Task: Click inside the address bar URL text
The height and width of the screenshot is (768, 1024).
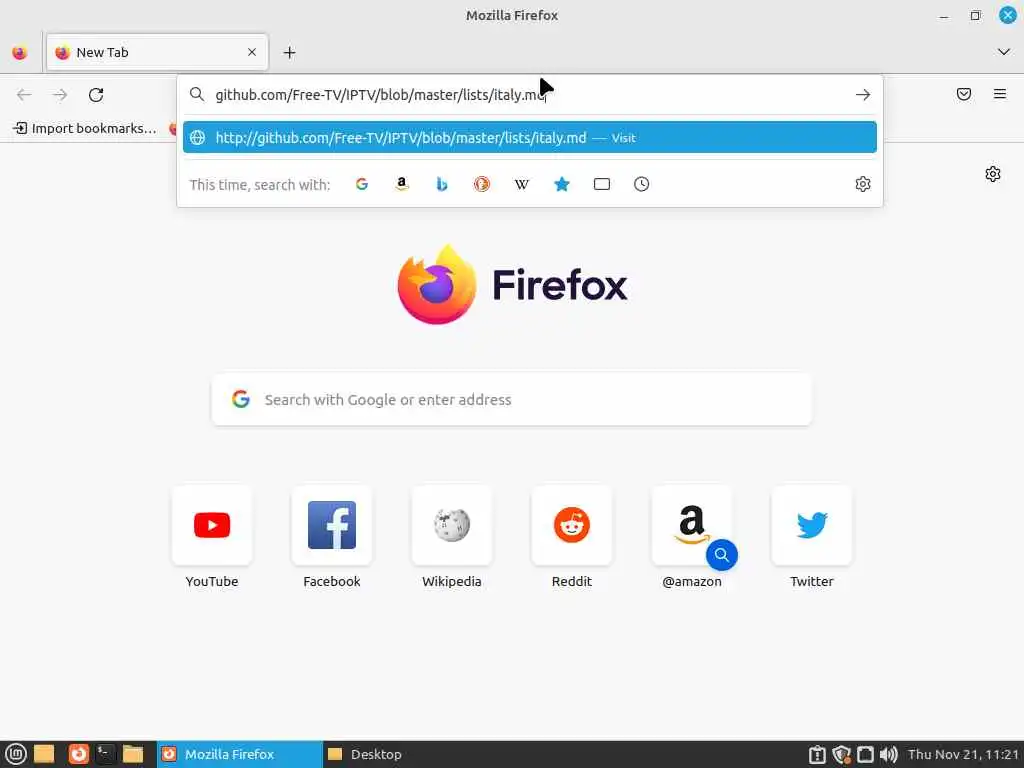Action: pyautogui.click(x=380, y=95)
